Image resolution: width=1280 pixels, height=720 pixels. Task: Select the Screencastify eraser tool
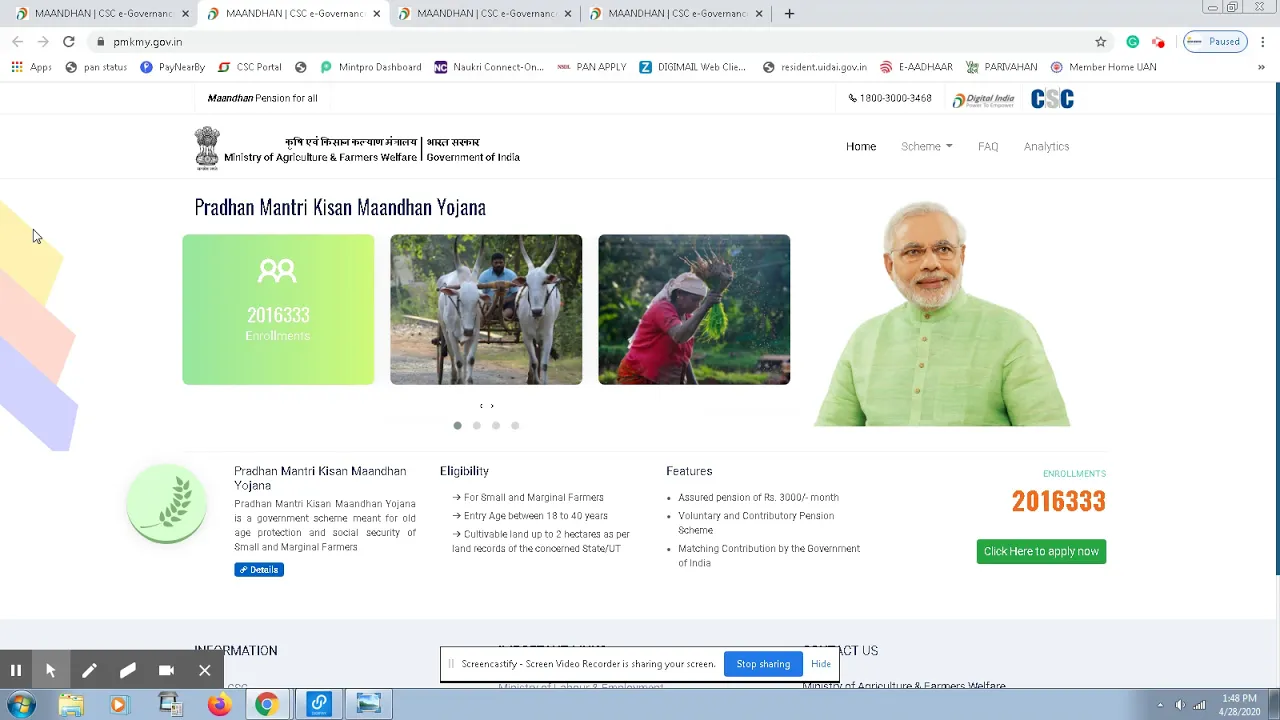tap(127, 670)
